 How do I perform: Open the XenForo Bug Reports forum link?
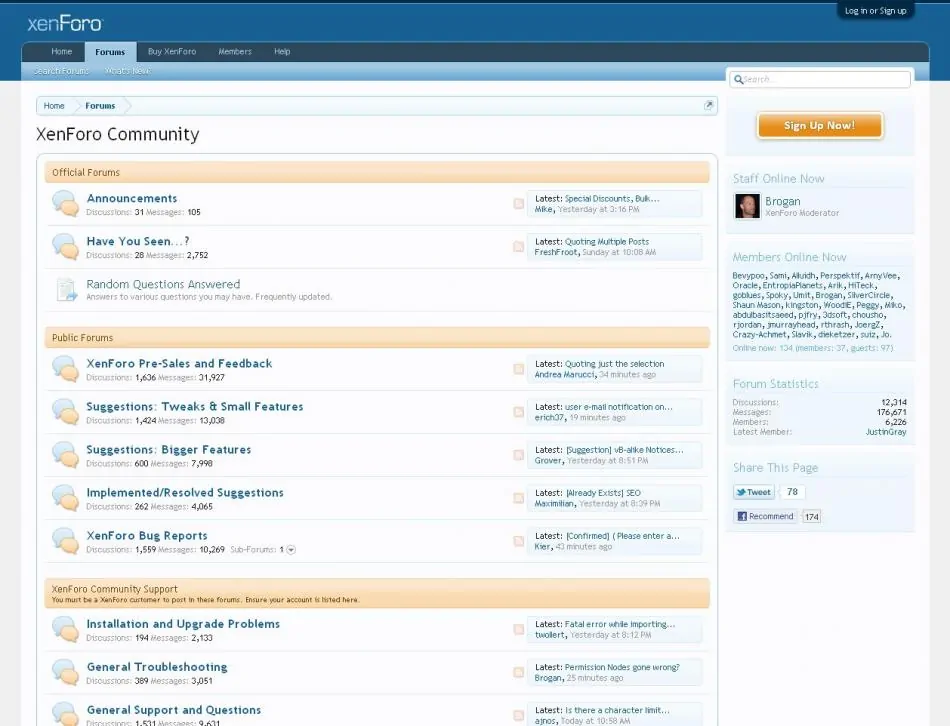[x=147, y=536]
